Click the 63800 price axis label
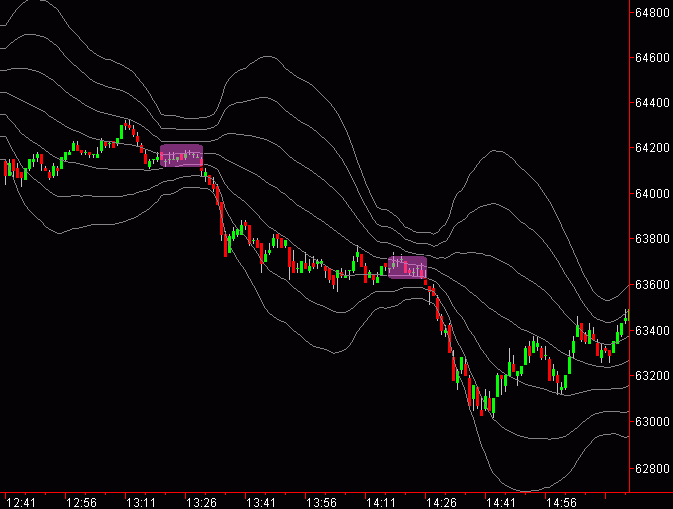The width and height of the screenshot is (673, 509). click(x=652, y=239)
